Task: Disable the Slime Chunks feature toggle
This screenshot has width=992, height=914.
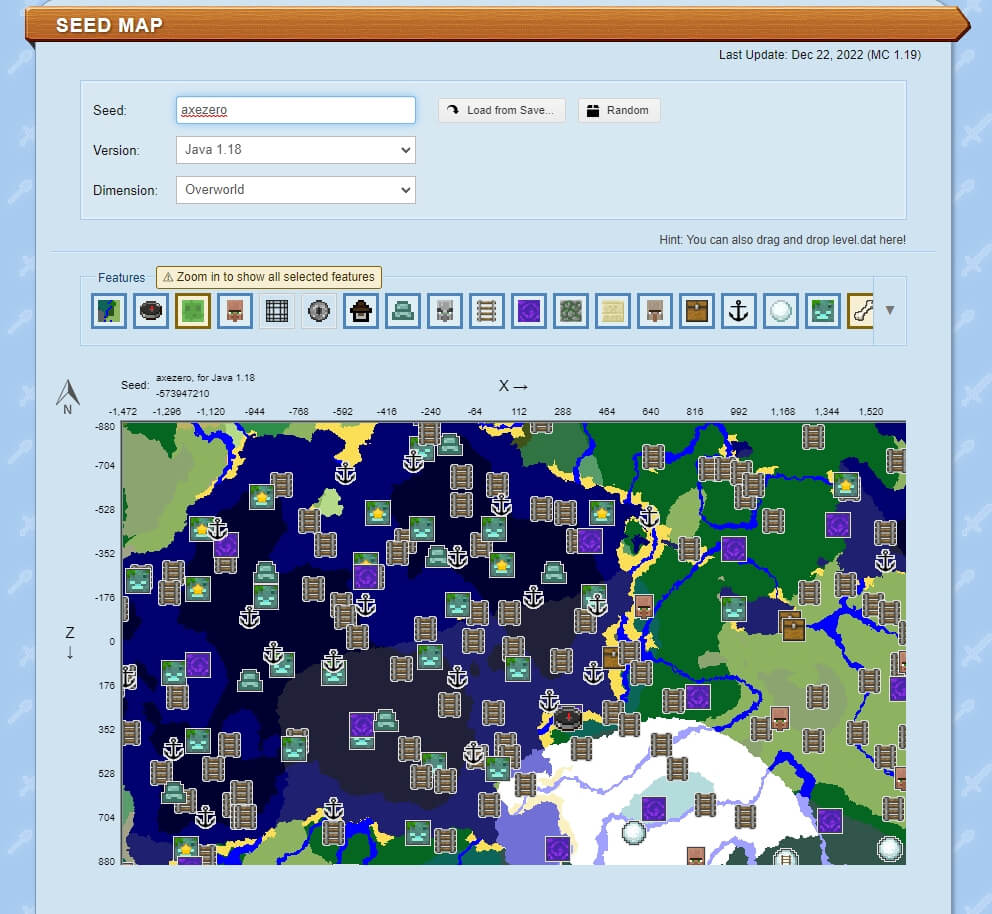Action: coord(192,311)
